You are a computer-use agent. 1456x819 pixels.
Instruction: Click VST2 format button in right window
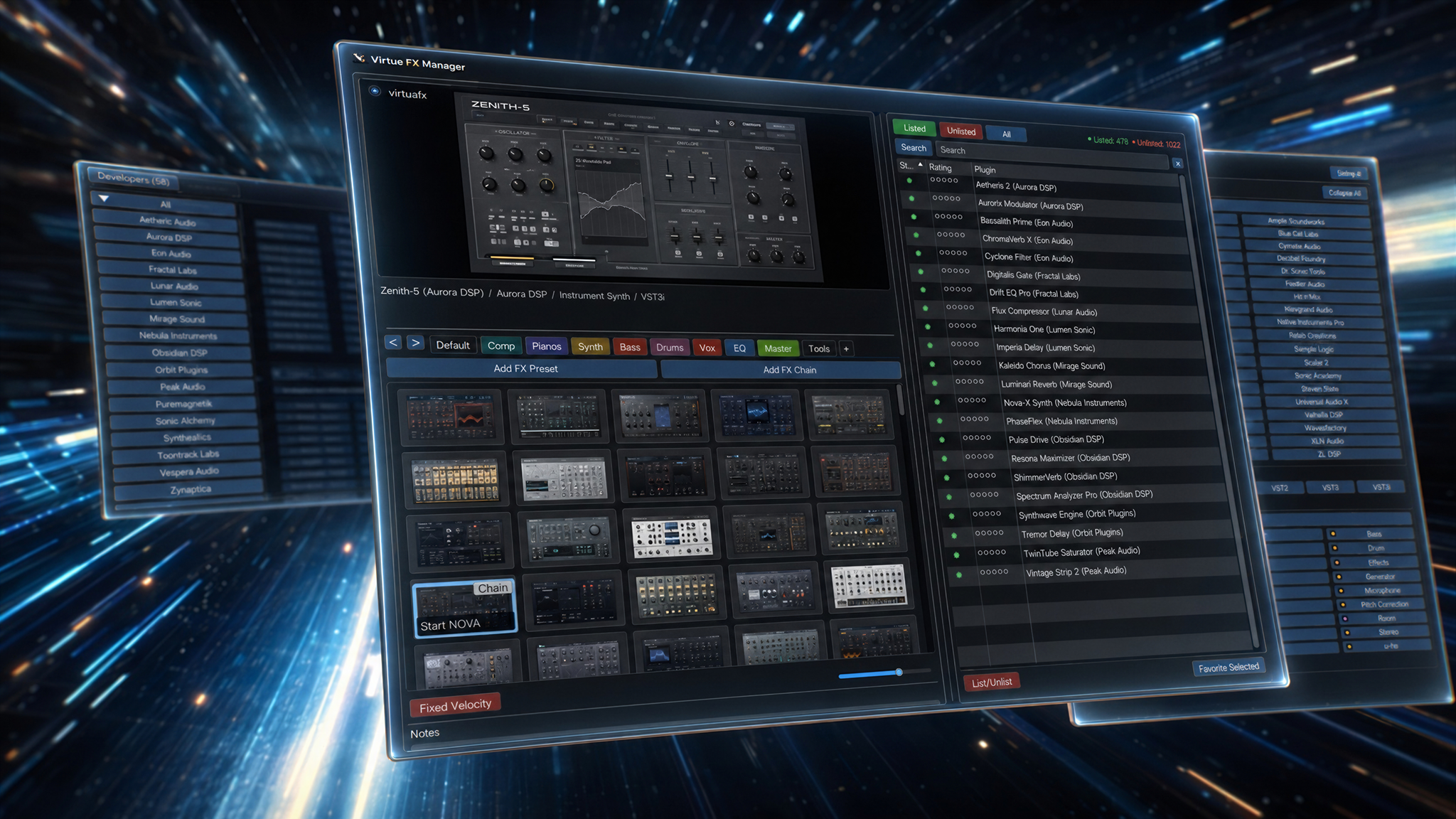1279,488
